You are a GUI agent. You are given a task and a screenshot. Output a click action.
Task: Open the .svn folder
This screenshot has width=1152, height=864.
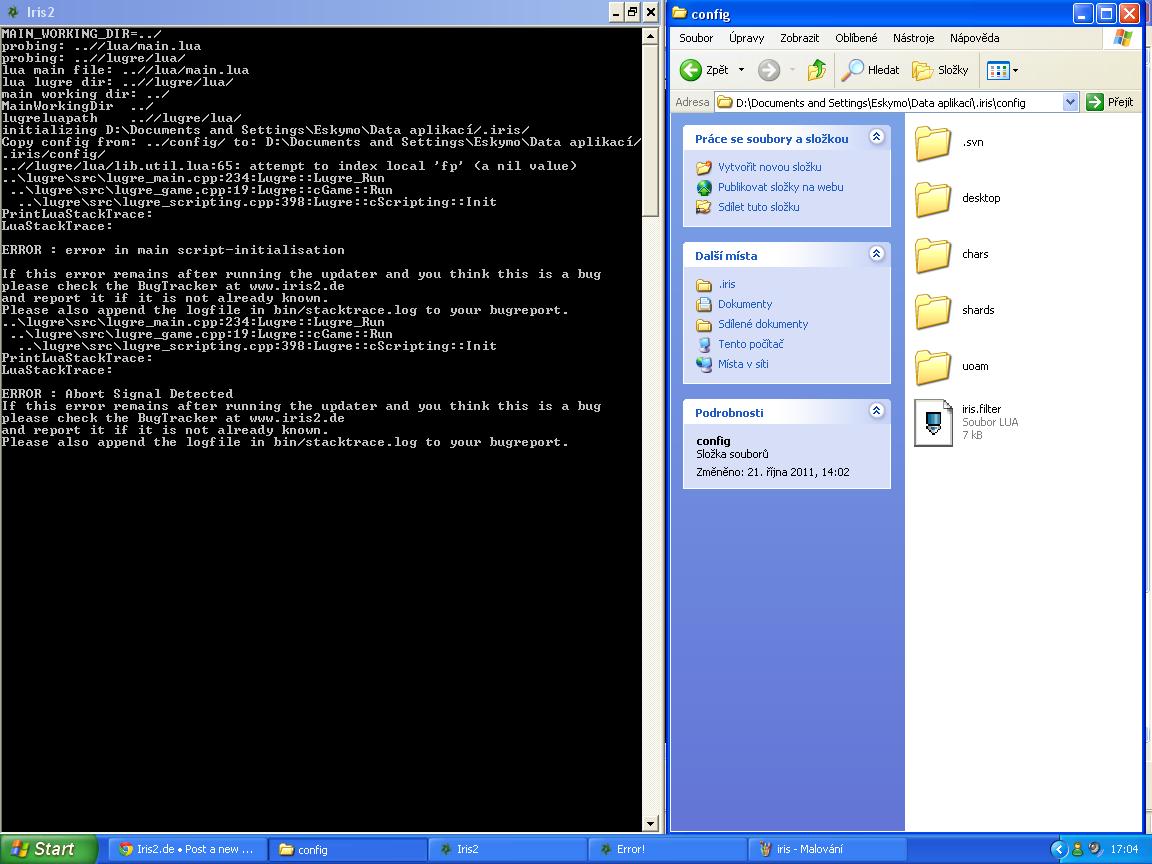[933, 143]
